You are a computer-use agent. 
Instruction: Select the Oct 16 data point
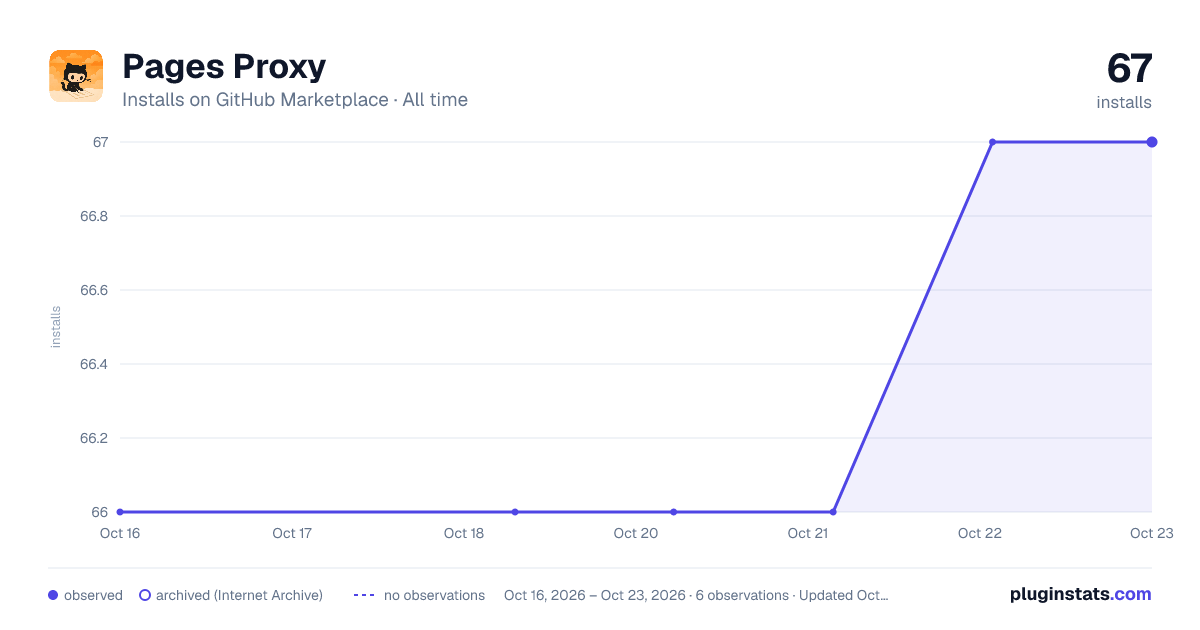(x=120, y=512)
